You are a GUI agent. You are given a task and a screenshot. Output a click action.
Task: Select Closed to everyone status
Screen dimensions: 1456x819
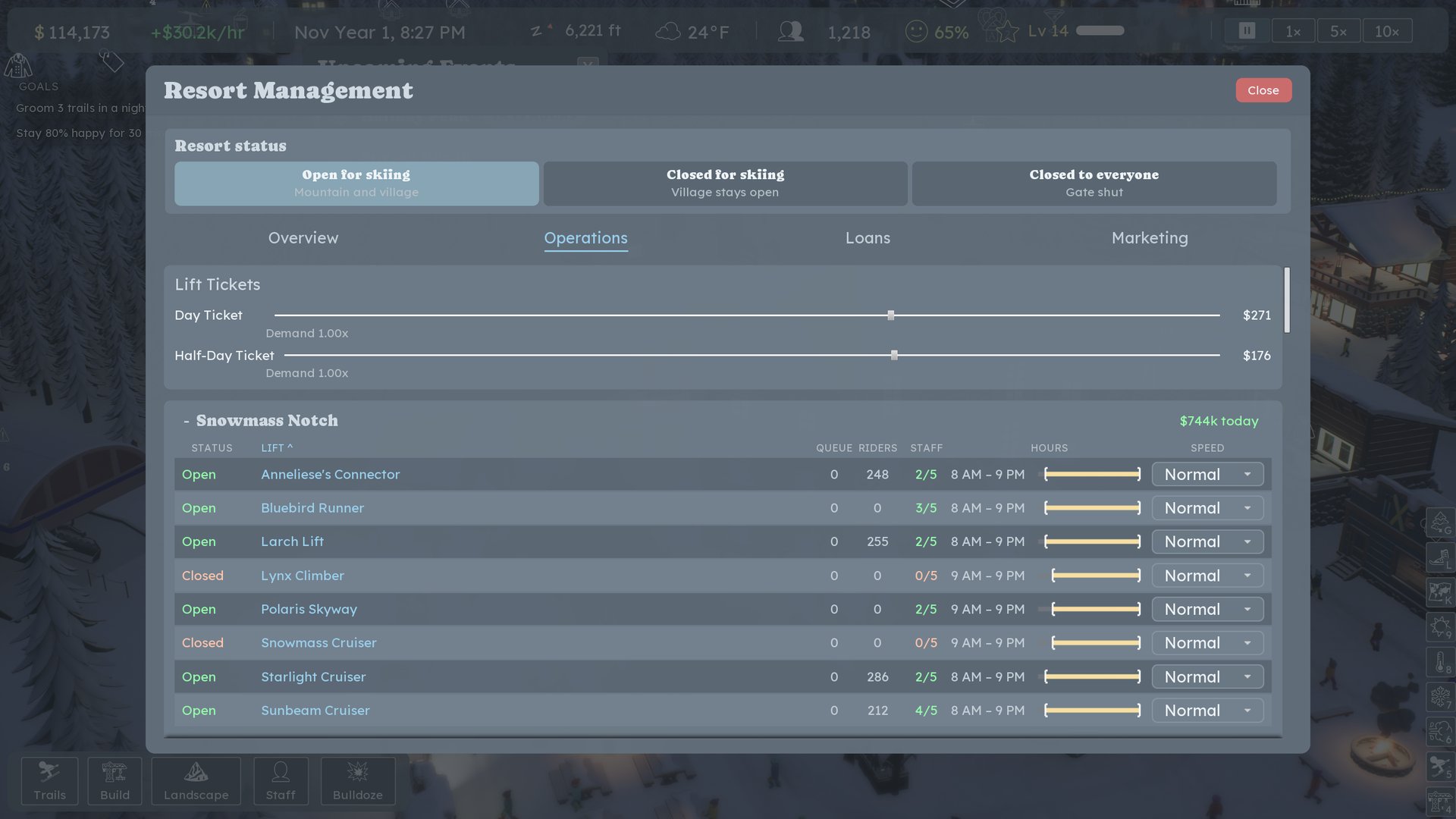(x=1094, y=183)
